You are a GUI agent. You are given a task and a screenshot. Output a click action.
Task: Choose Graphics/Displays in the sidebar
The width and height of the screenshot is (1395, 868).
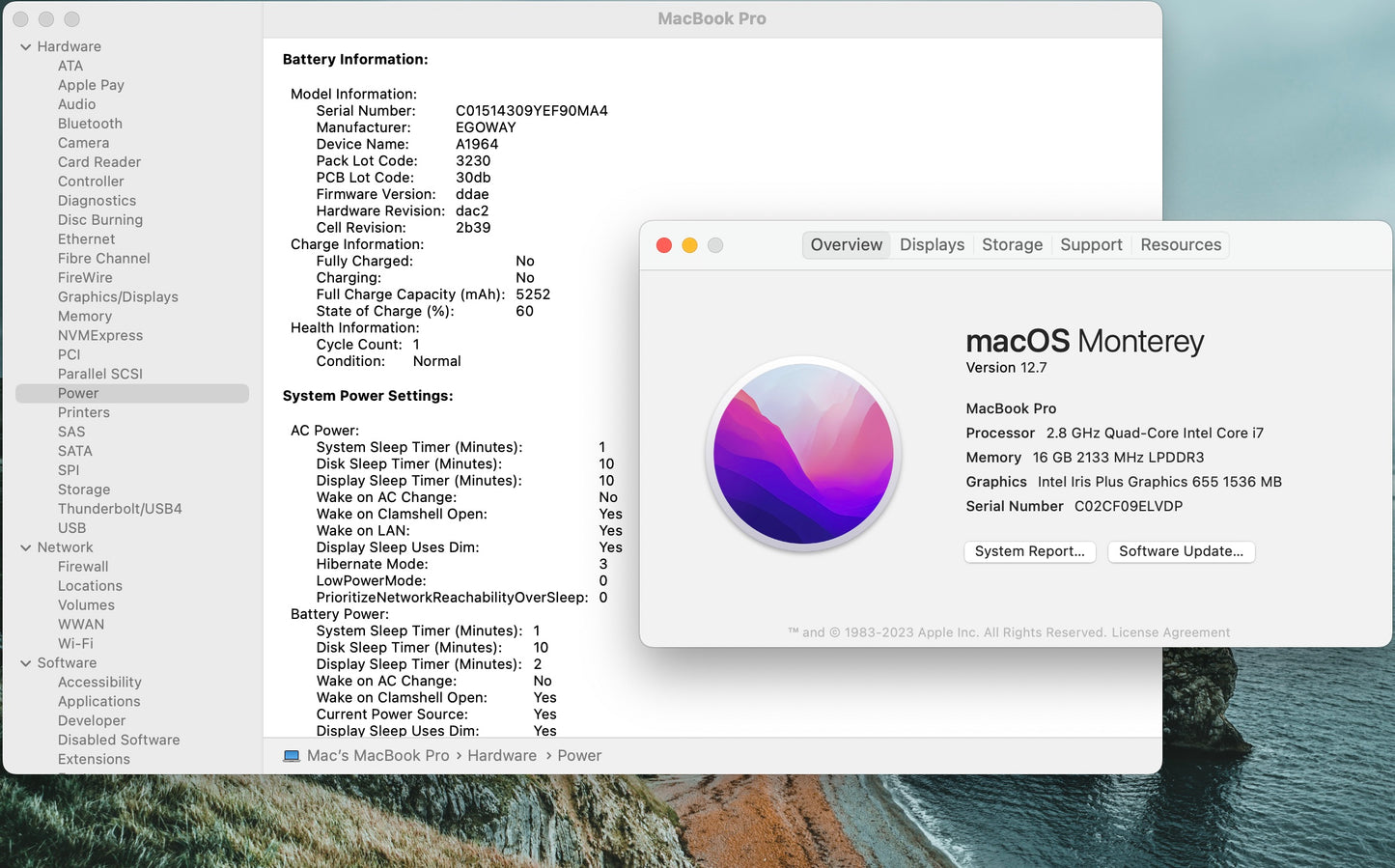click(x=118, y=297)
